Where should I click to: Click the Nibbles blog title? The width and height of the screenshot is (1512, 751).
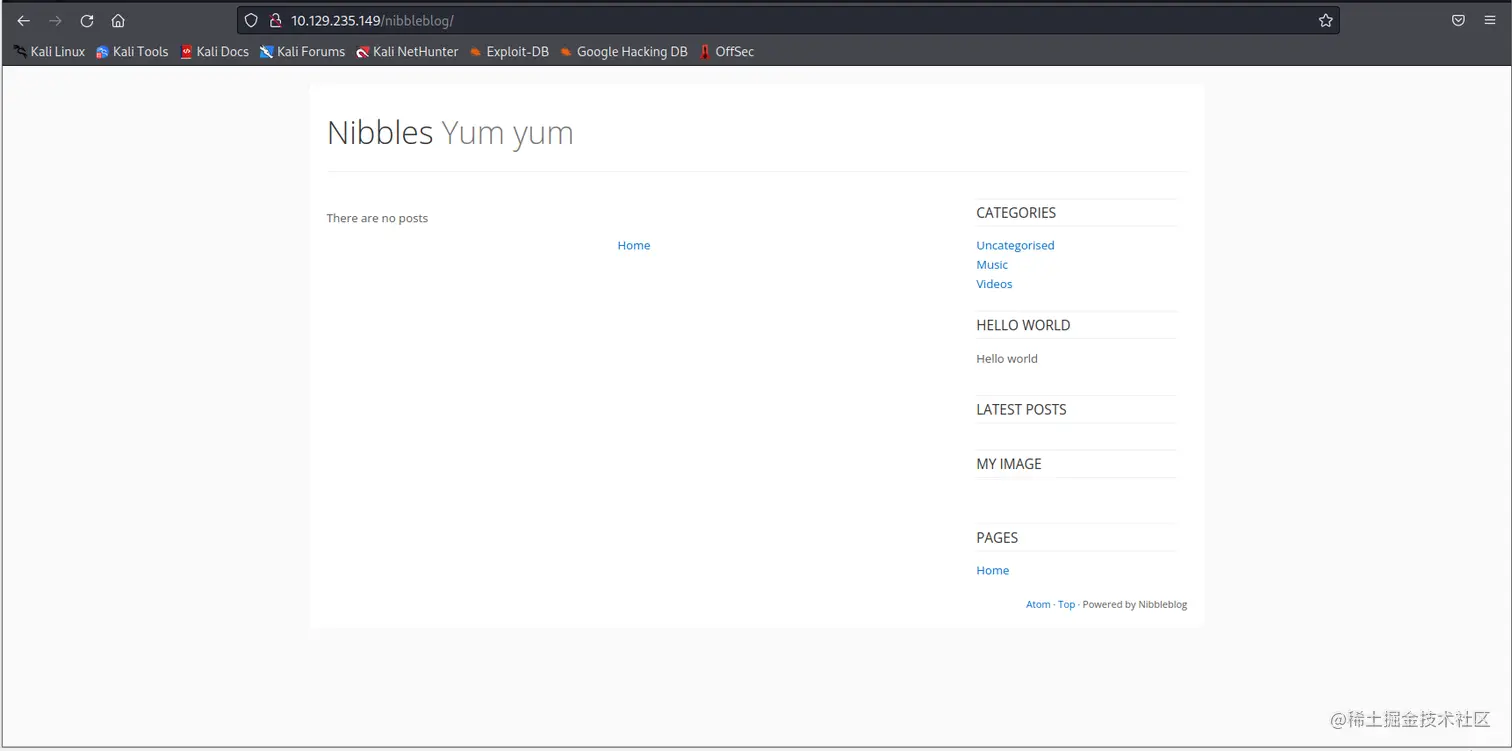point(380,132)
